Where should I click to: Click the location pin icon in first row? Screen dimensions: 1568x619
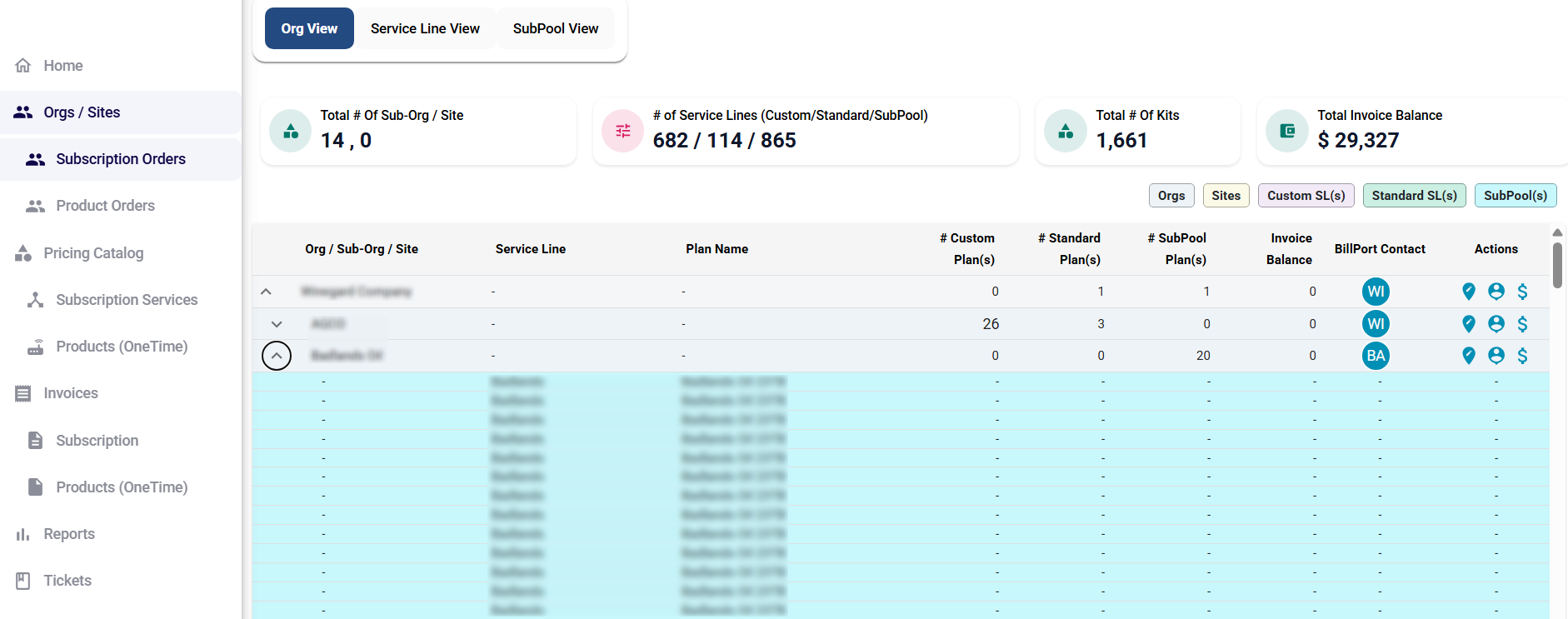point(1468,292)
